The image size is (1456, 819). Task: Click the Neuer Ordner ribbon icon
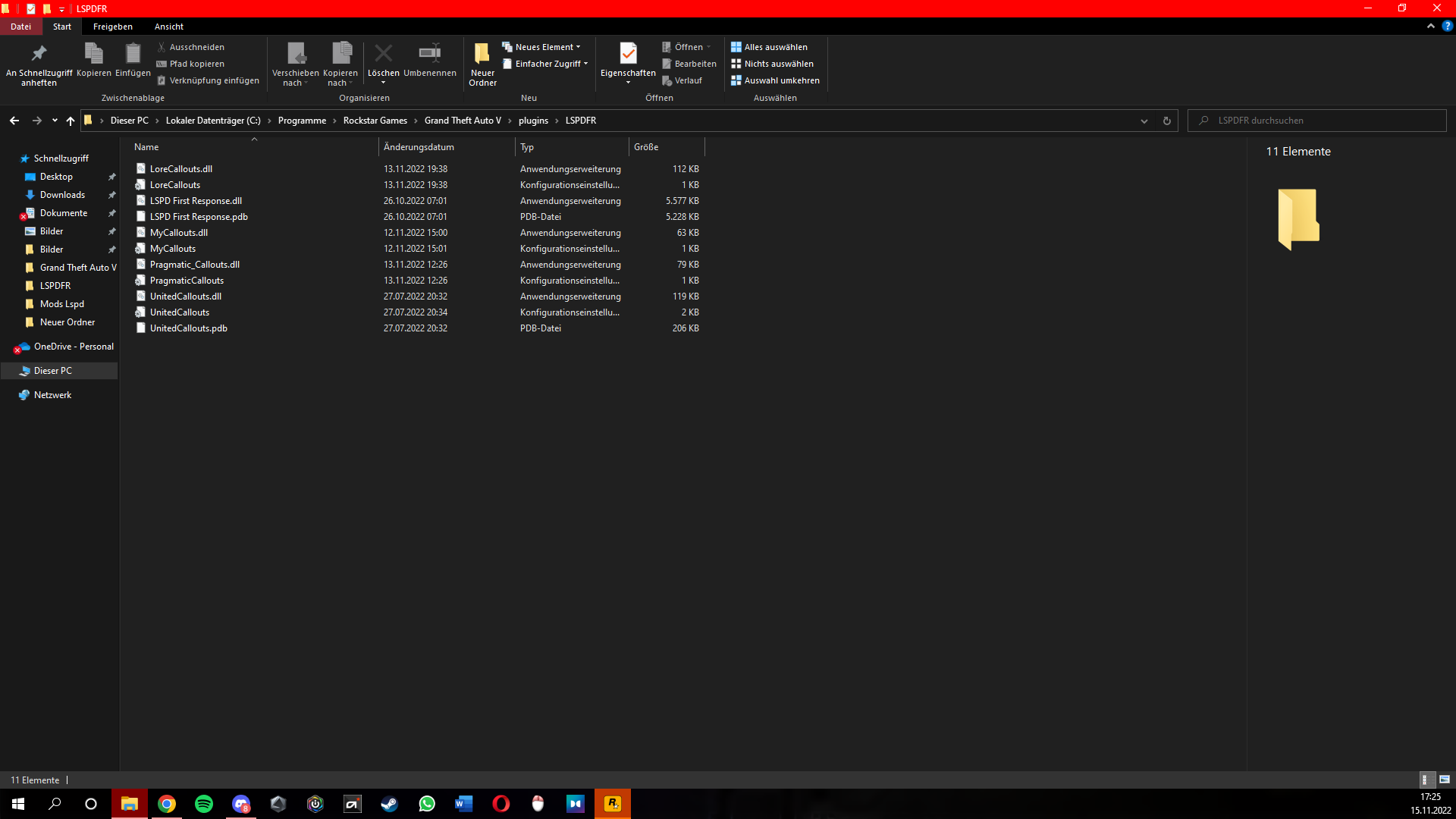482,54
